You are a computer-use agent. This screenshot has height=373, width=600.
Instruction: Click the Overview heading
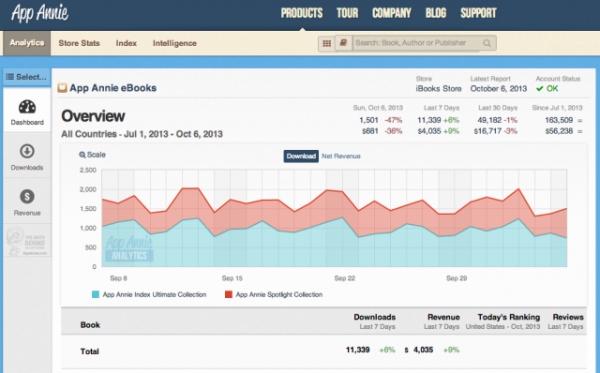(93, 116)
